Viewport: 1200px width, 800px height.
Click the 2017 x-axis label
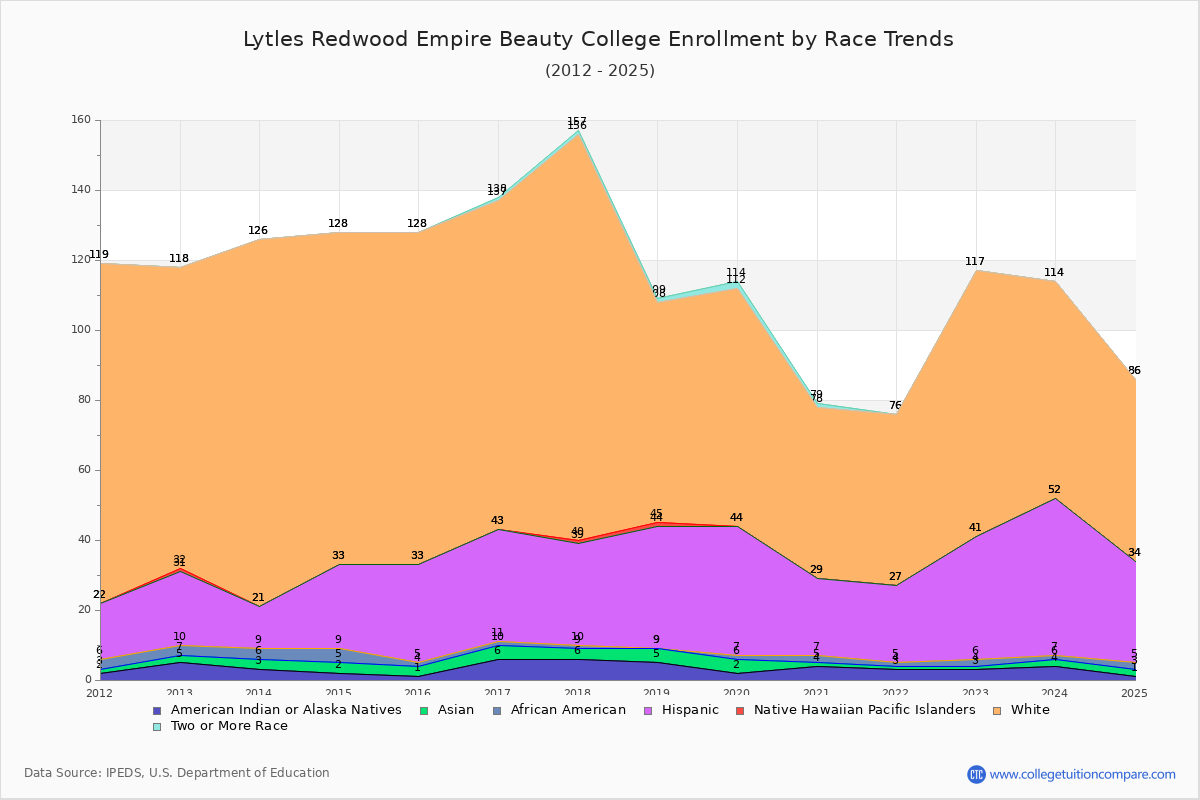[x=498, y=693]
